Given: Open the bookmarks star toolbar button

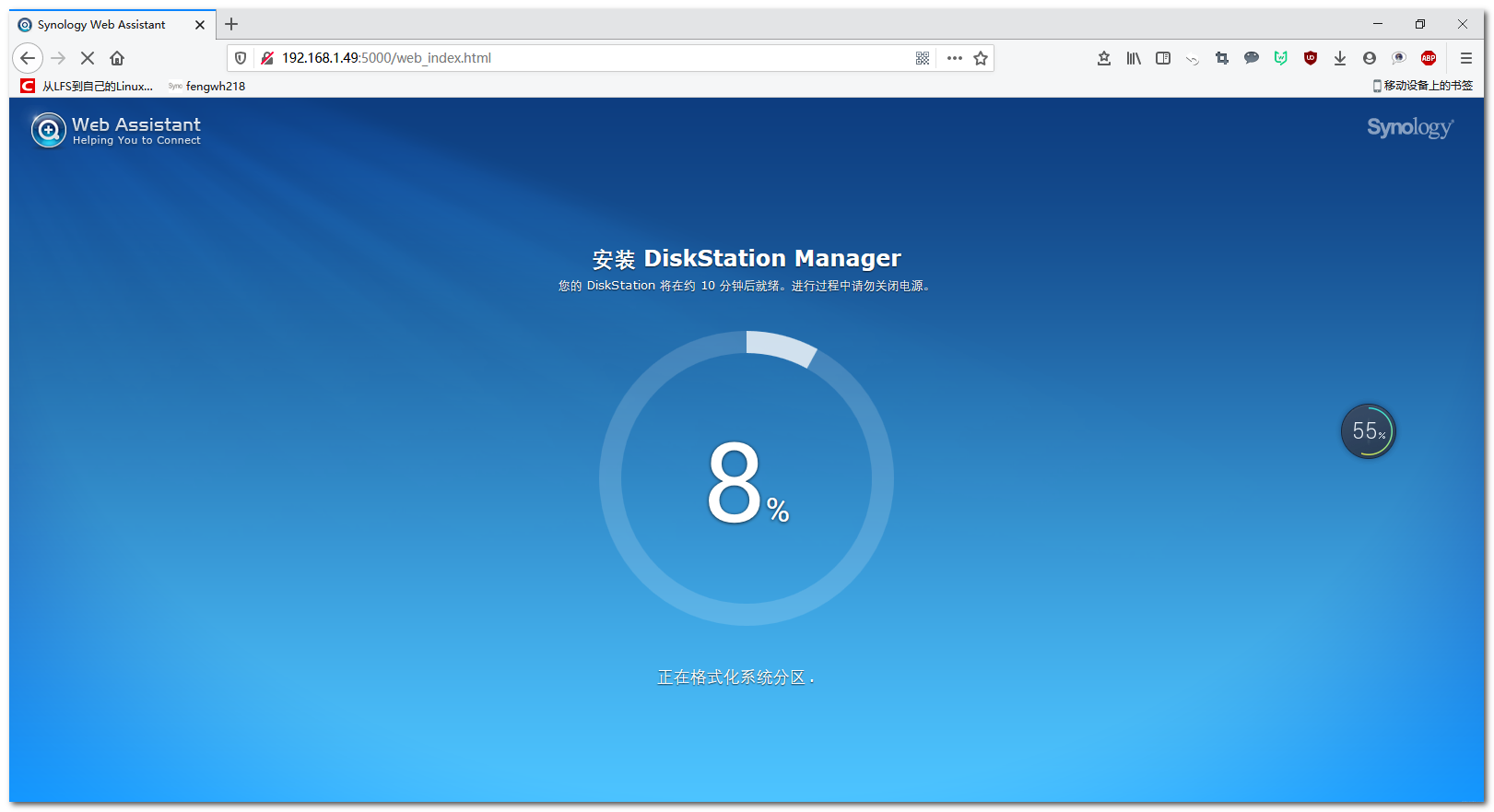Looking at the screenshot, I should [x=1104, y=58].
